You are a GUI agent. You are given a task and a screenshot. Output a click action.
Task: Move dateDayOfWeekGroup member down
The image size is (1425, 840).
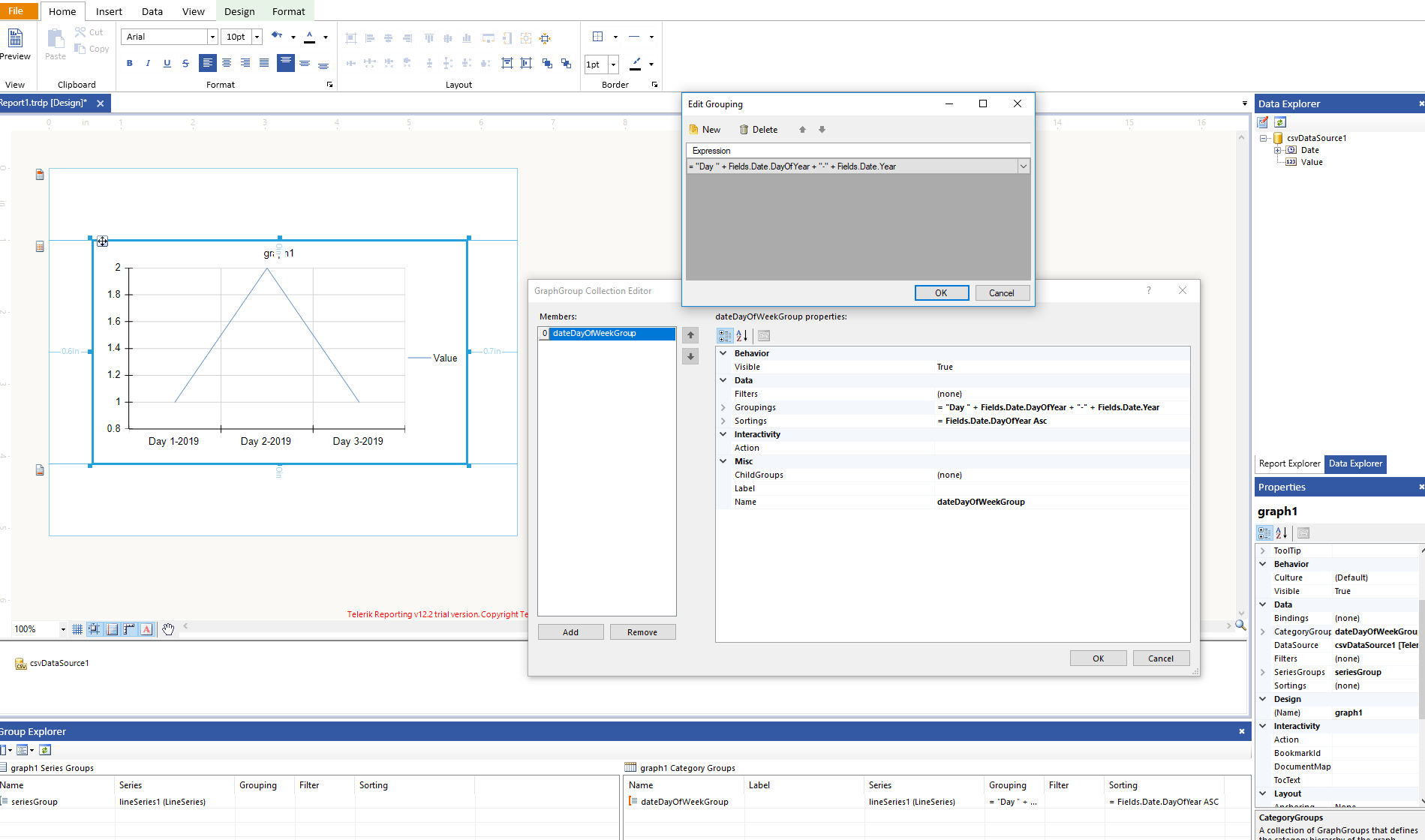(x=690, y=356)
